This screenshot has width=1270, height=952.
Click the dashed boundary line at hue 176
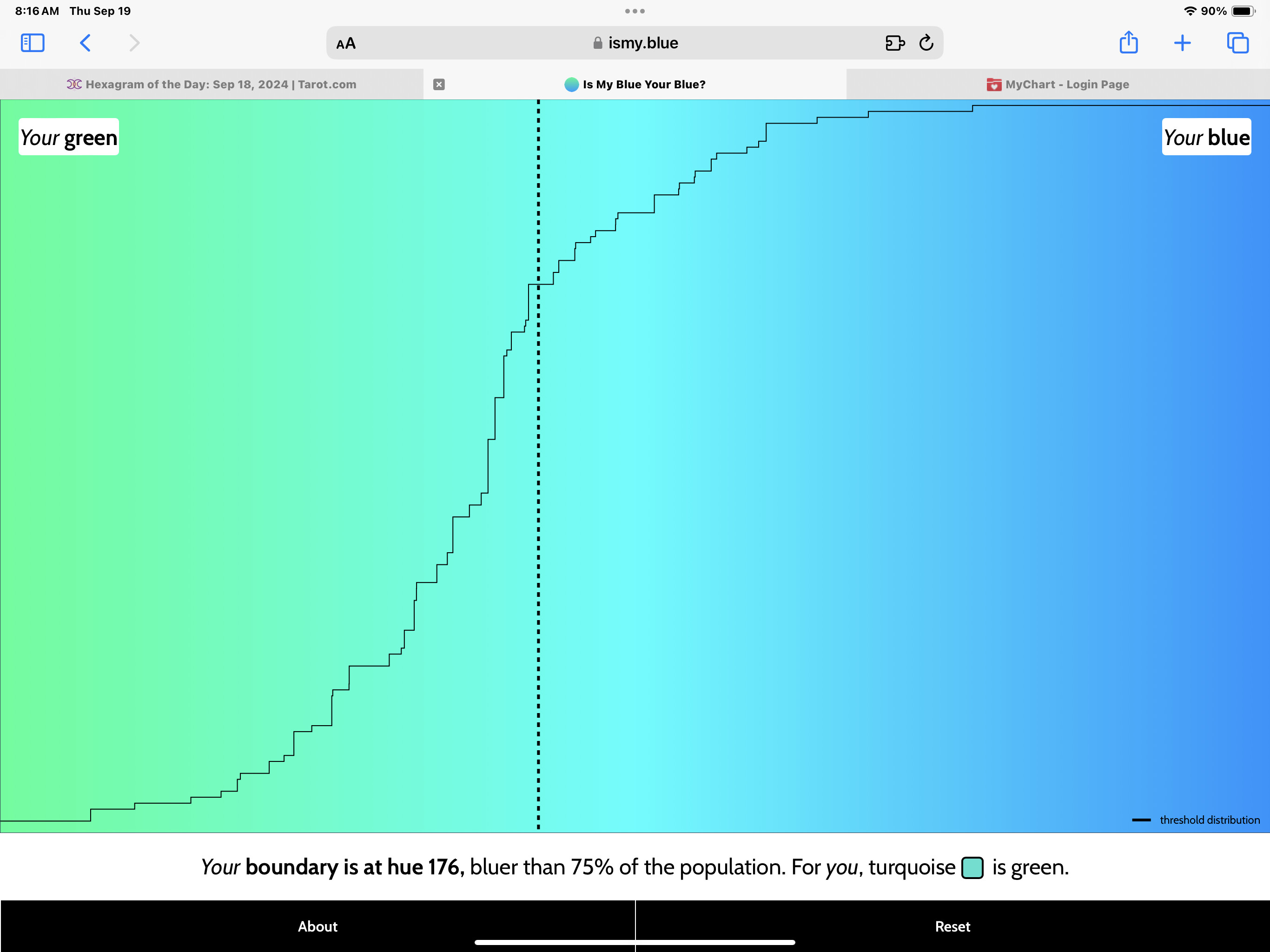point(538,465)
